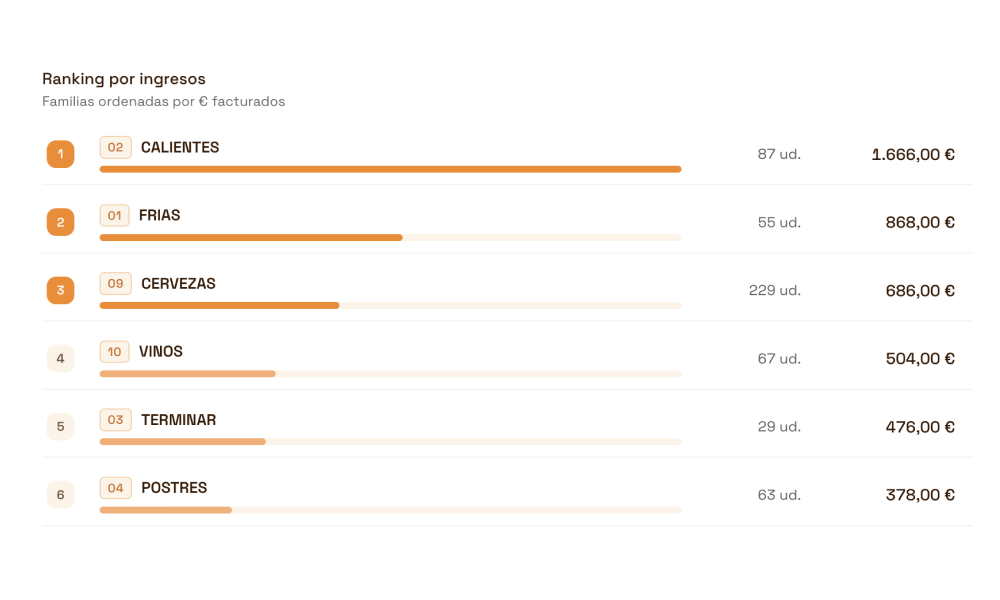Click the rank 5 badge
The height and width of the screenshot is (600, 1000).
pyautogui.click(x=61, y=427)
